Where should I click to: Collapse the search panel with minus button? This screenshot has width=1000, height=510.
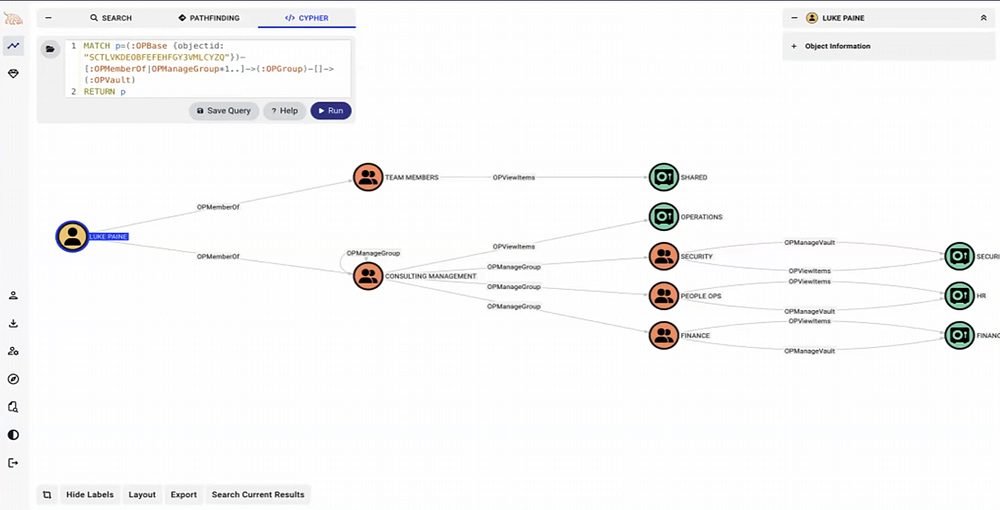[x=48, y=18]
